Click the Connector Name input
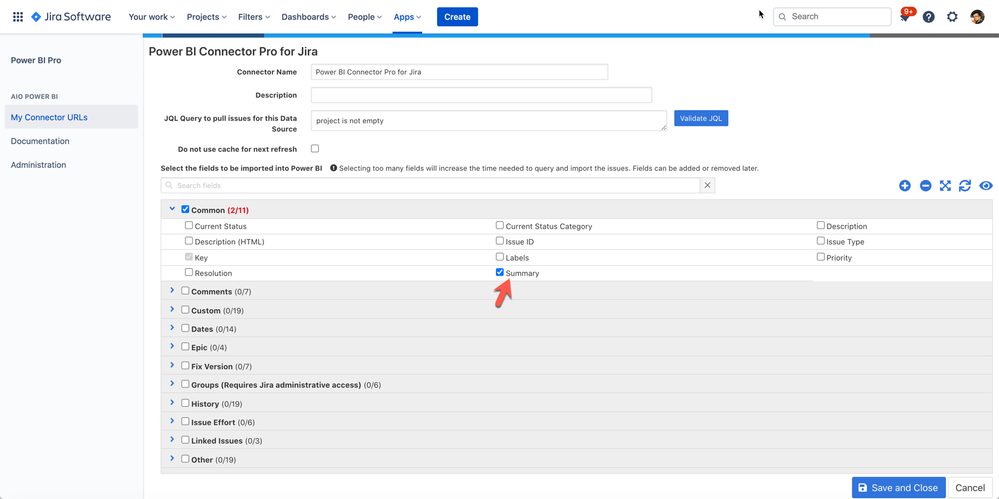Image resolution: width=999 pixels, height=499 pixels. [x=459, y=72]
